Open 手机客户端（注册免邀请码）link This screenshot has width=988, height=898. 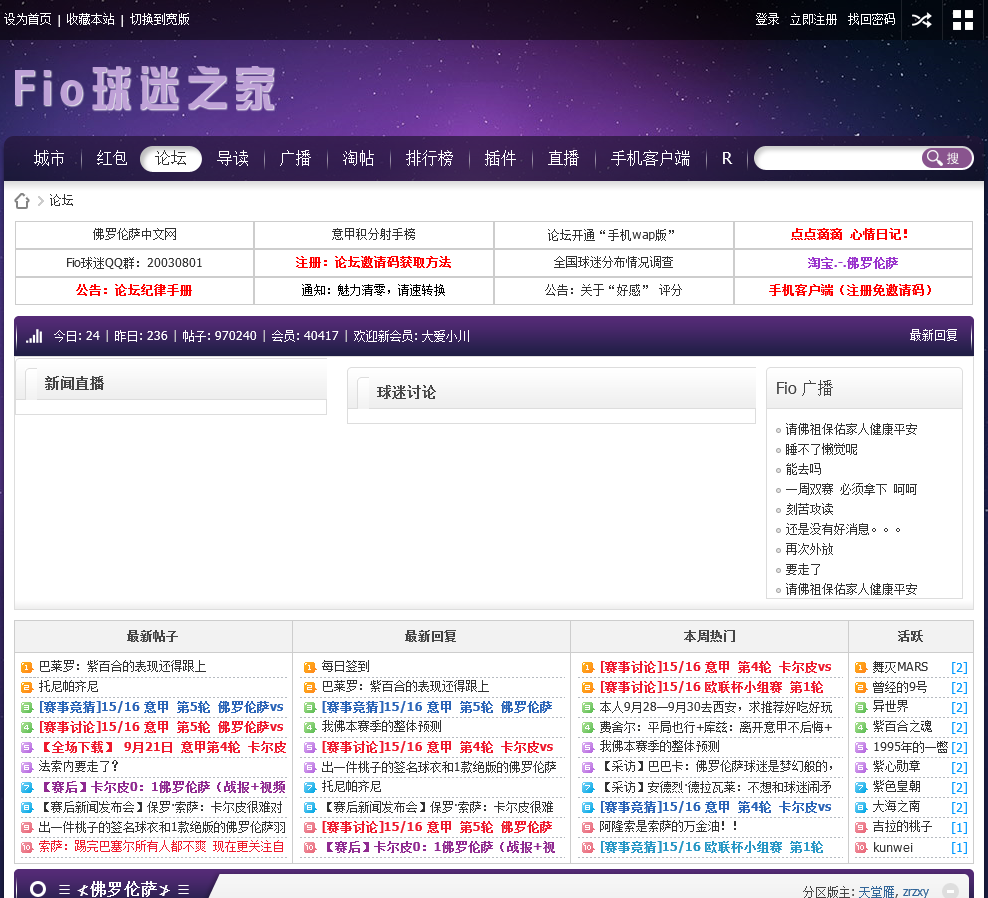pos(850,290)
